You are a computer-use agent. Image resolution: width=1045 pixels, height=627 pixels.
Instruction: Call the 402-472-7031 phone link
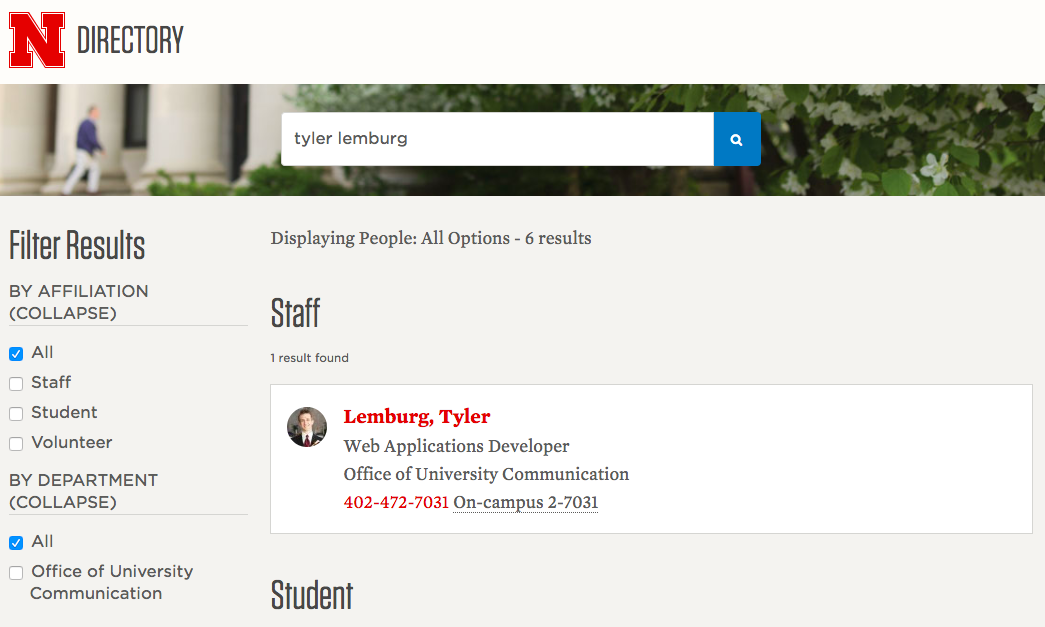coord(396,502)
